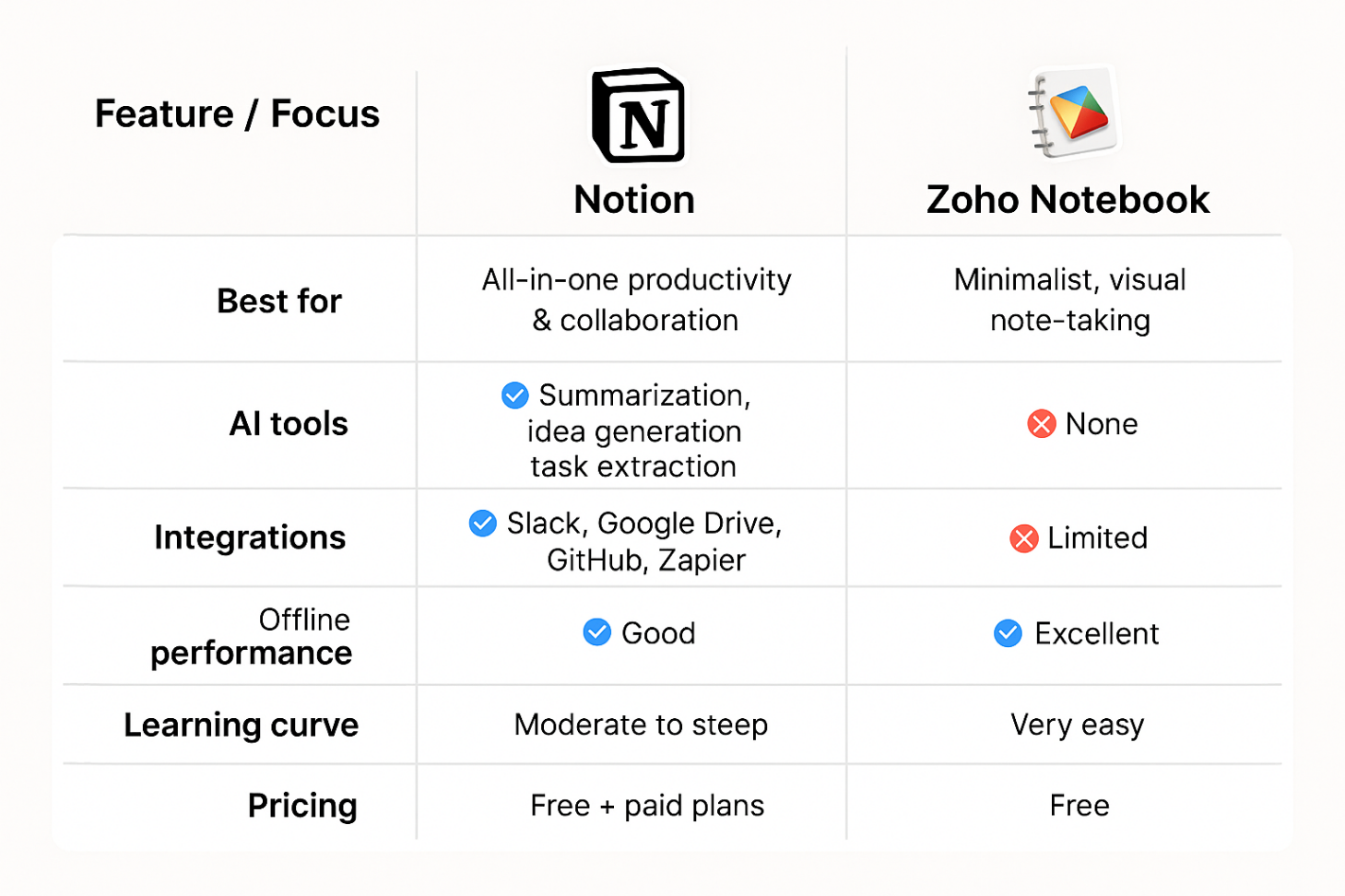Screen dimensions: 1345x896
Task: Click blue checkmark beside Slack, Google Drive
Action: coord(482,524)
